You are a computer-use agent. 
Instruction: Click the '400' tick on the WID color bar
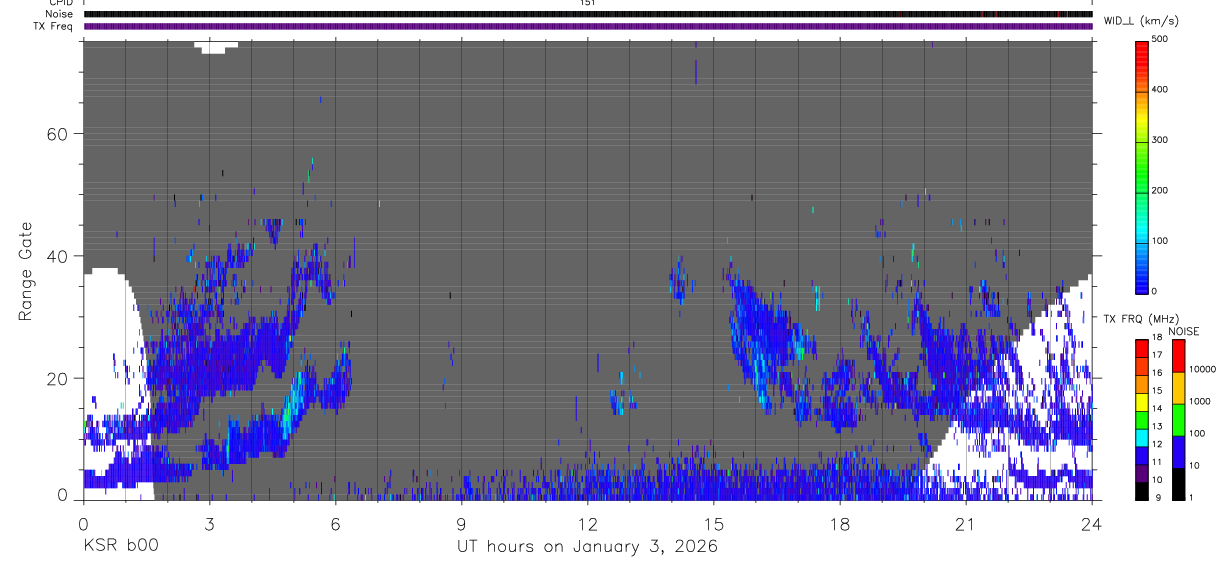coord(1160,90)
